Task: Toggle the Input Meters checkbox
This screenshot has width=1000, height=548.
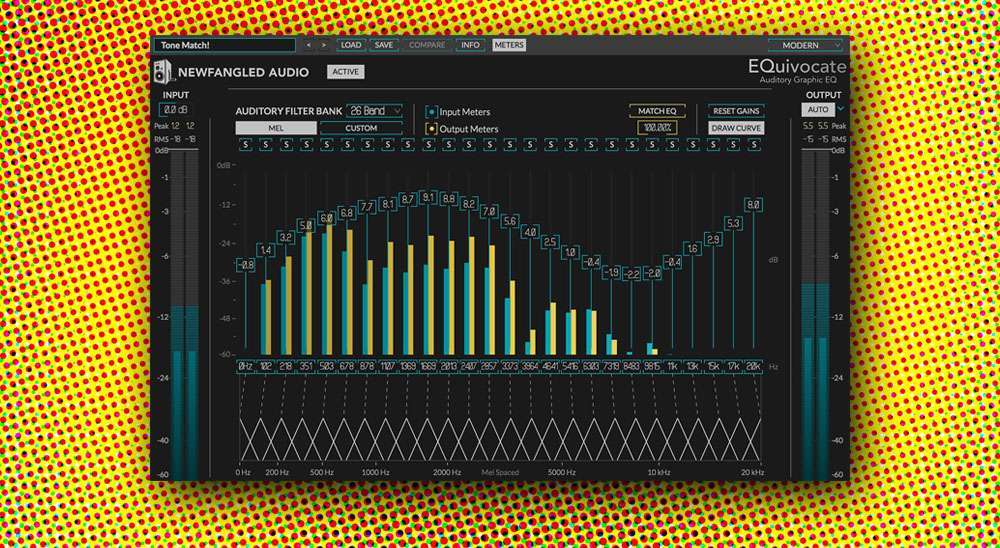Action: (431, 112)
